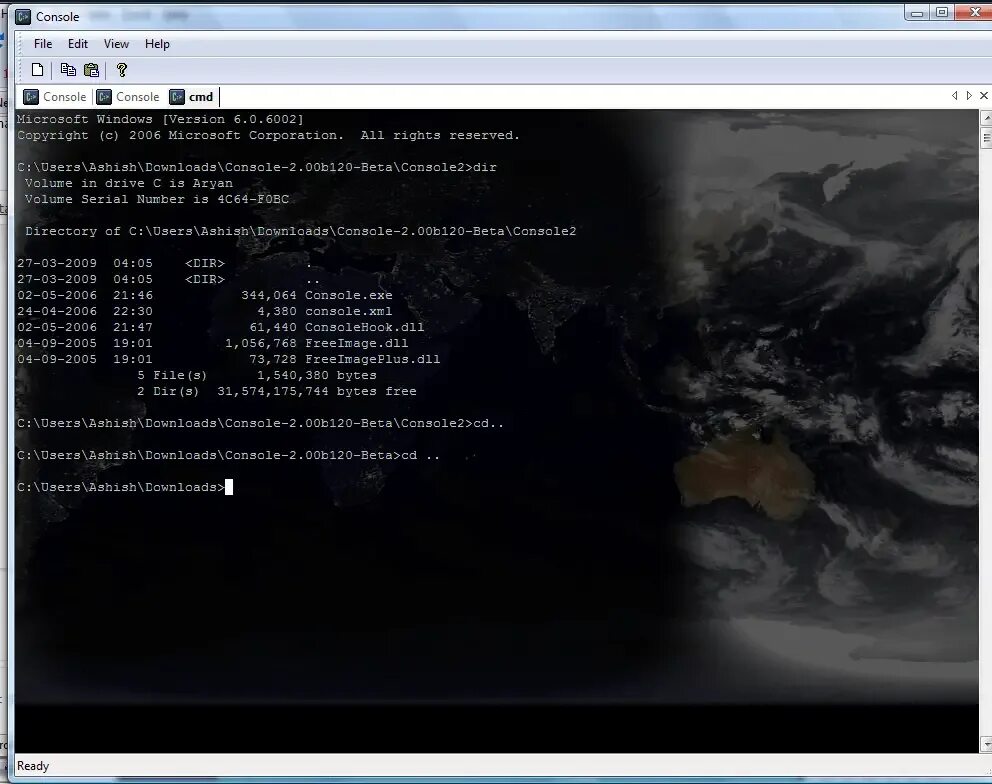This screenshot has width=992, height=784.
Task: Open the Edit menu
Action: pyautogui.click(x=77, y=43)
